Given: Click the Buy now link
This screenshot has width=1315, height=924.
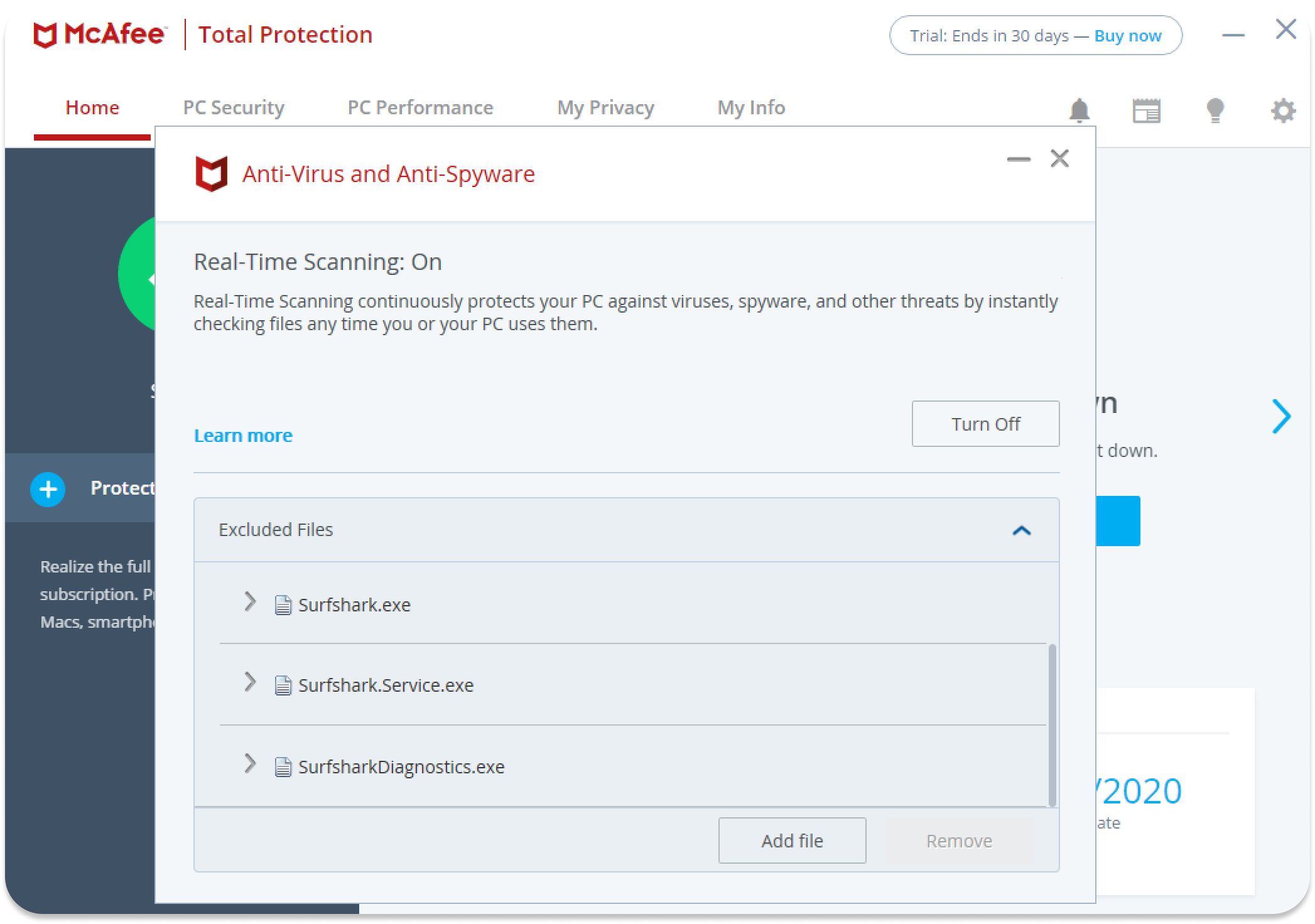Looking at the screenshot, I should click(1127, 36).
